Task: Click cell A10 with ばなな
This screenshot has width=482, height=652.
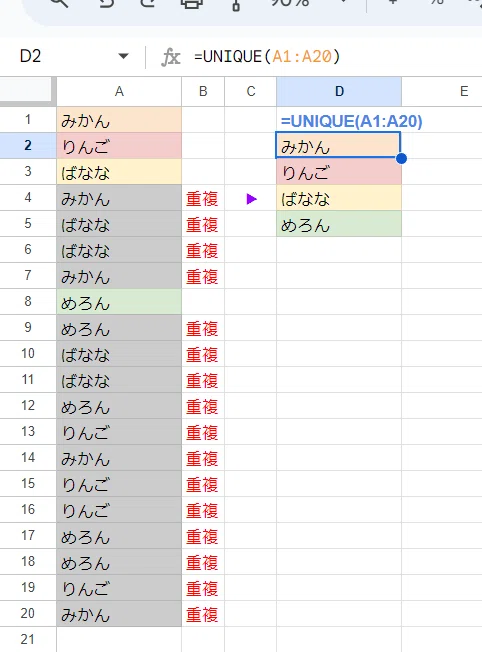Action: pos(119,353)
